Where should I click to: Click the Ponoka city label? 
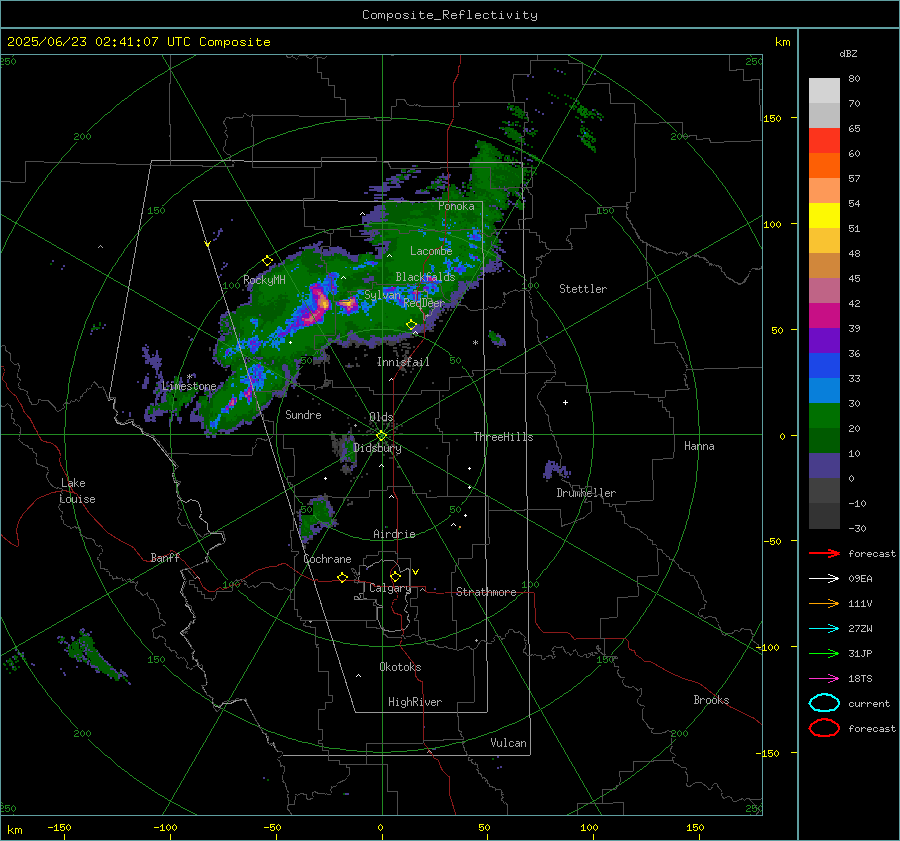tap(456, 206)
